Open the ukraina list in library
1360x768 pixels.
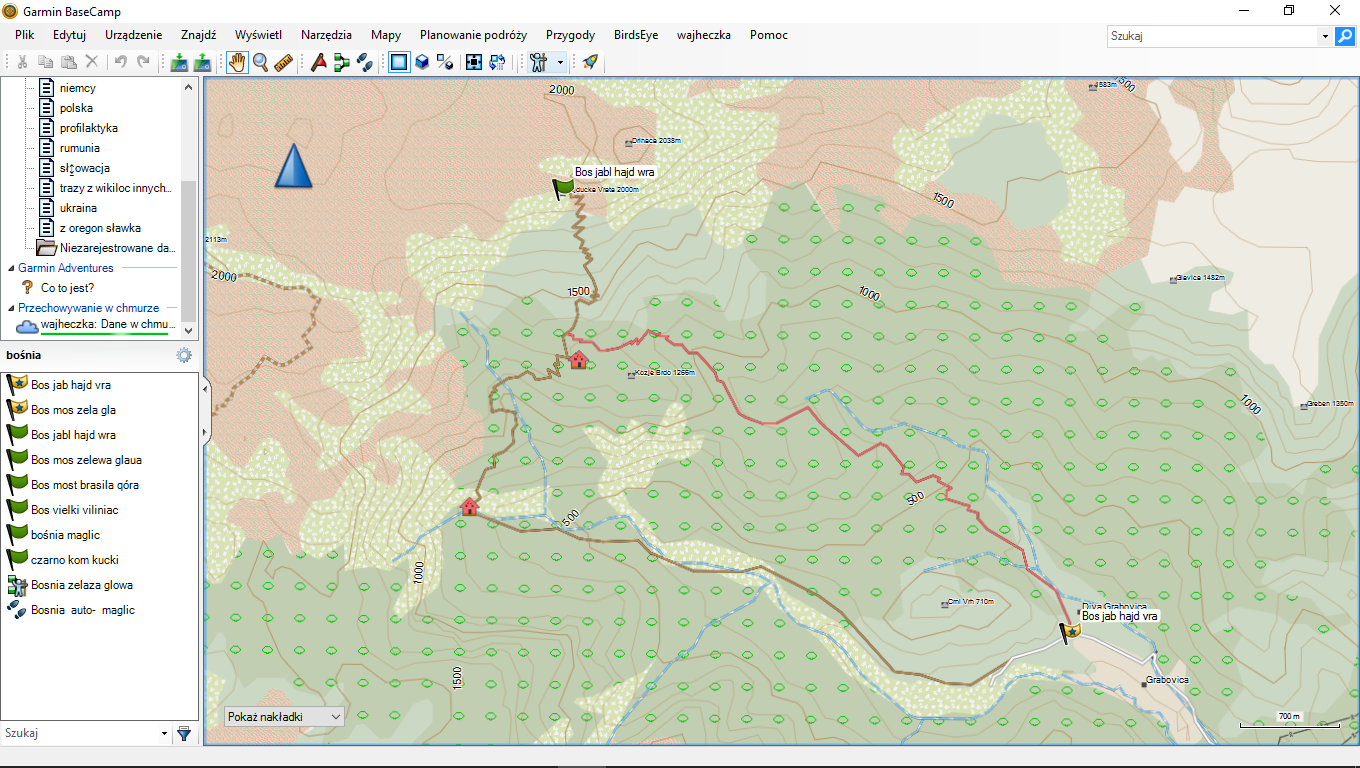[78, 208]
